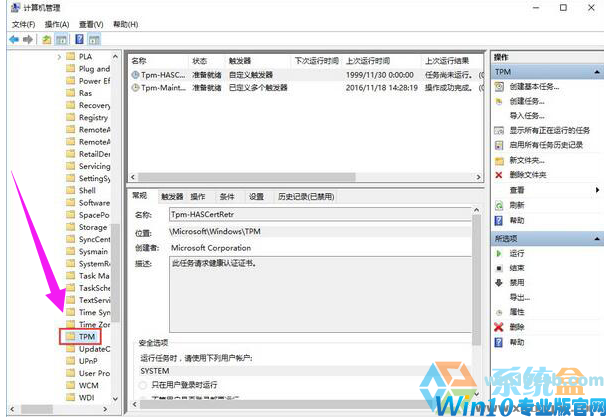Click 导入任务 action
Screen dimensions: 612x420
[527, 116]
